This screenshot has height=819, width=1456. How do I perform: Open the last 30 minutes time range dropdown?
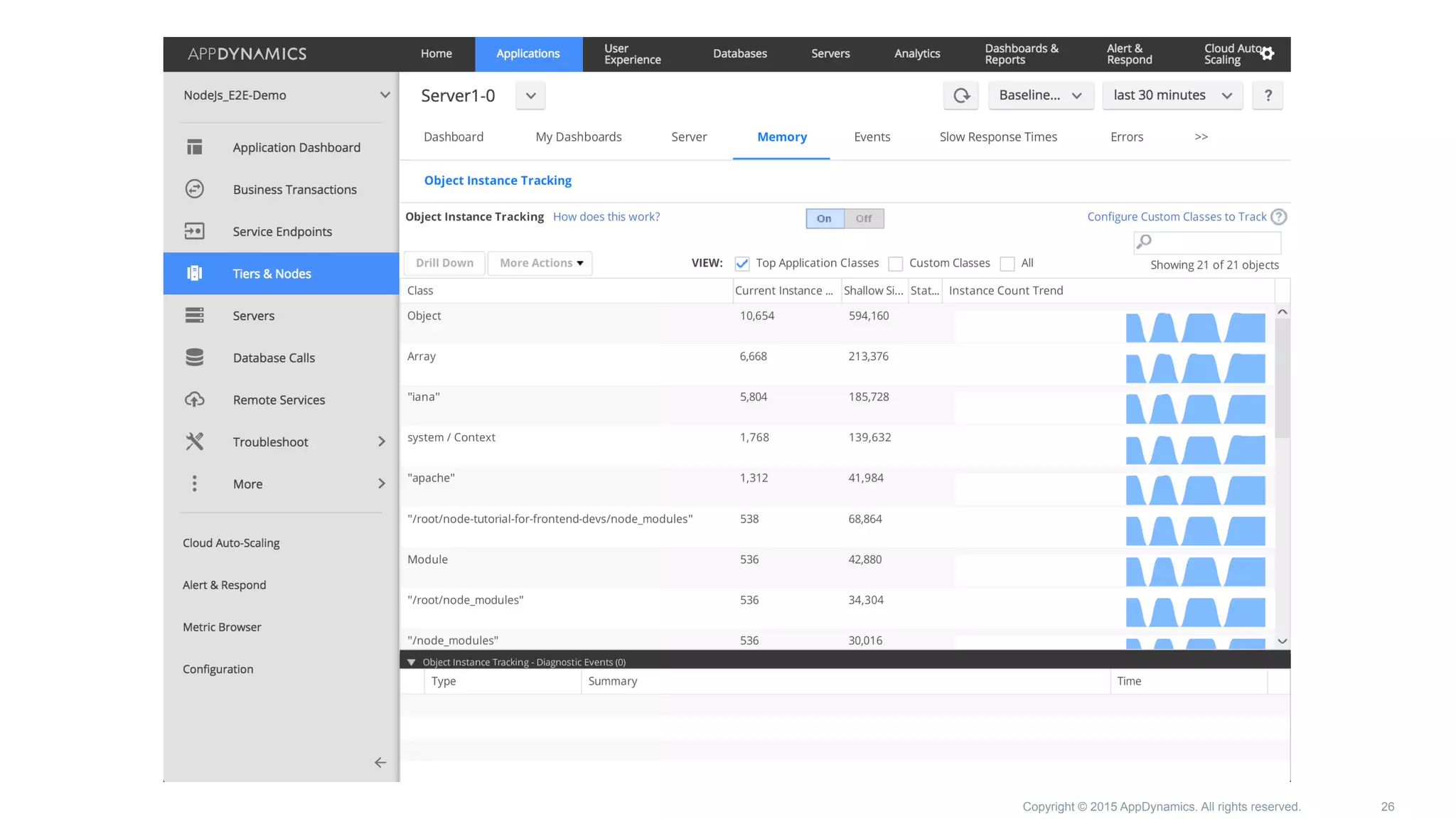[1172, 95]
